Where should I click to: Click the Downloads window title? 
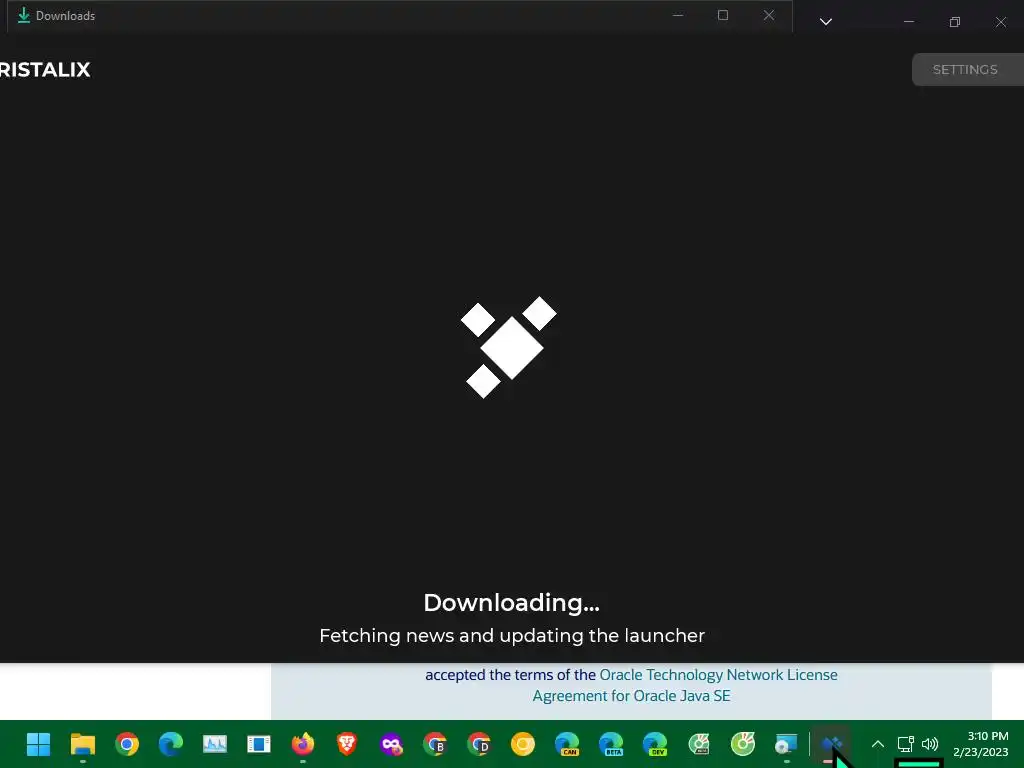tap(65, 16)
